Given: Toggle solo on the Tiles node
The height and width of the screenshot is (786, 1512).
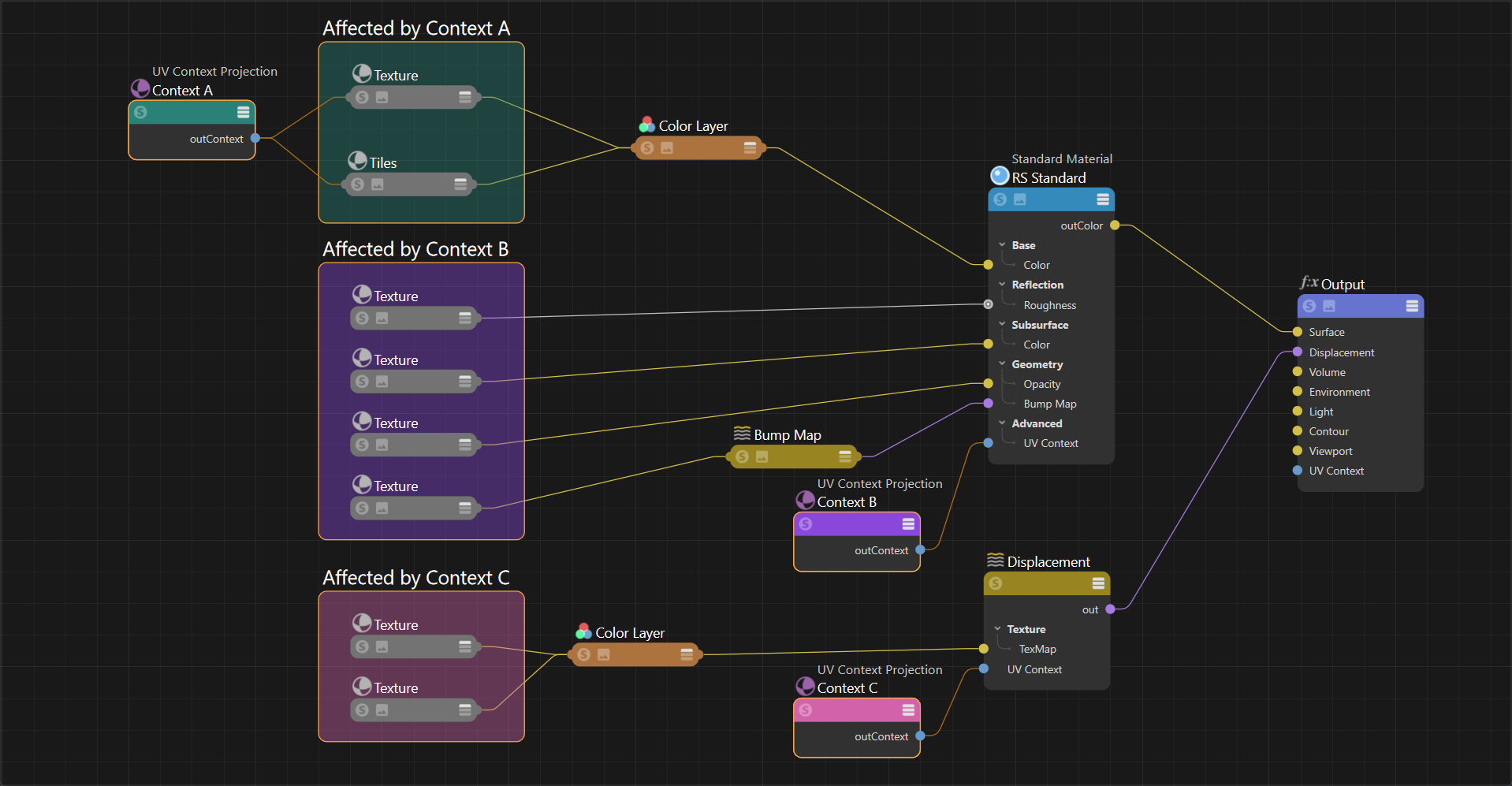Looking at the screenshot, I should [358, 184].
